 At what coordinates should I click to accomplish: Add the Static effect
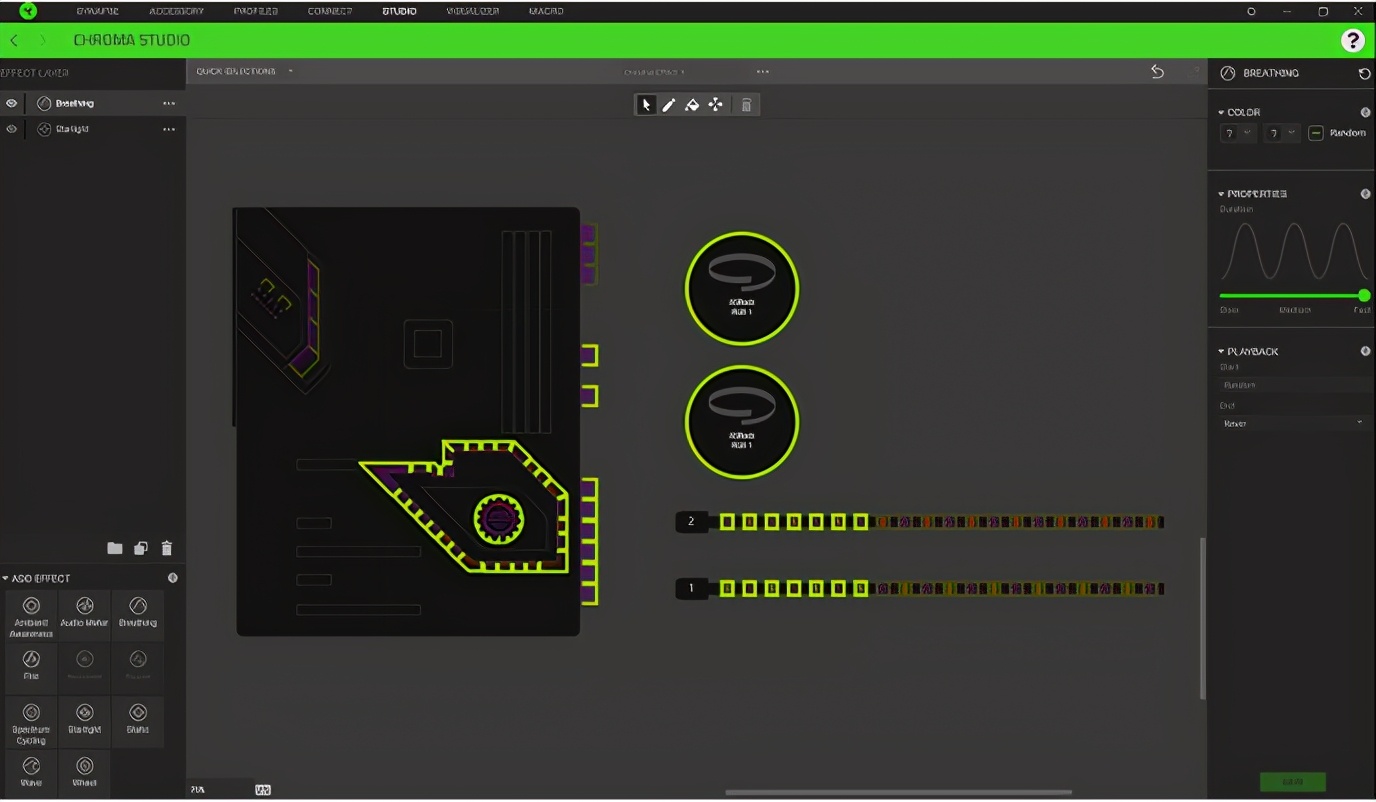click(138, 721)
